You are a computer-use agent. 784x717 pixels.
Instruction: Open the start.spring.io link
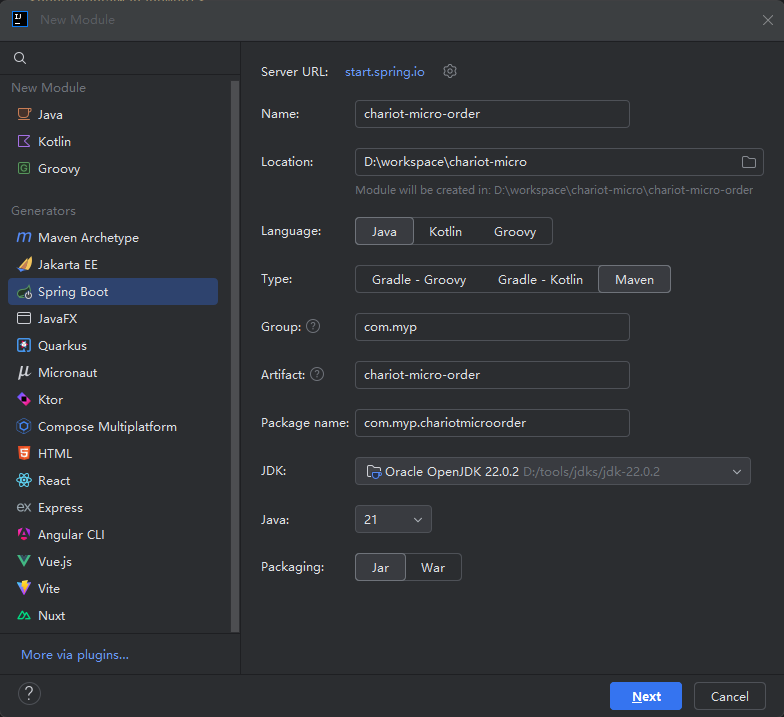pos(384,72)
